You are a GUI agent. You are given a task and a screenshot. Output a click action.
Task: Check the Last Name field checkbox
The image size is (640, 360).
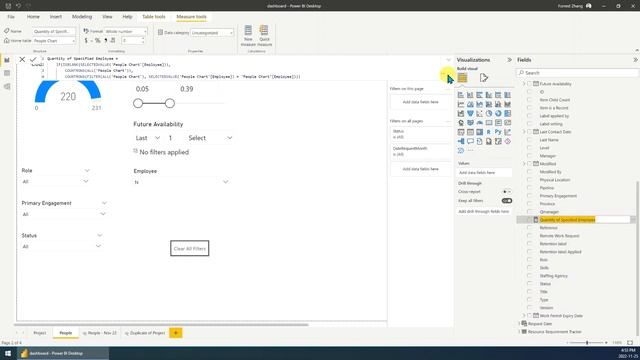(529, 140)
